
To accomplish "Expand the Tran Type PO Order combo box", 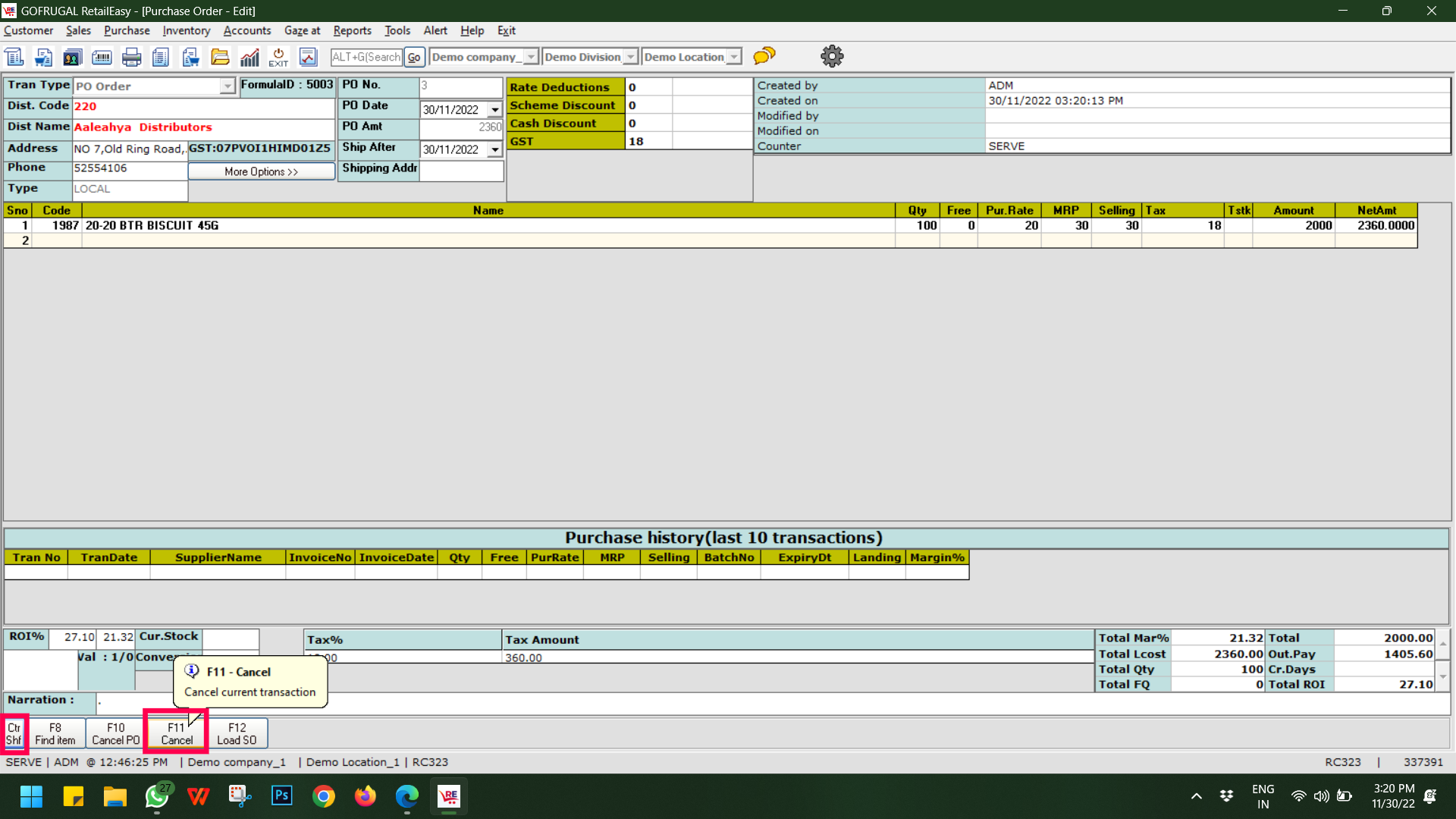I will click(x=227, y=86).
